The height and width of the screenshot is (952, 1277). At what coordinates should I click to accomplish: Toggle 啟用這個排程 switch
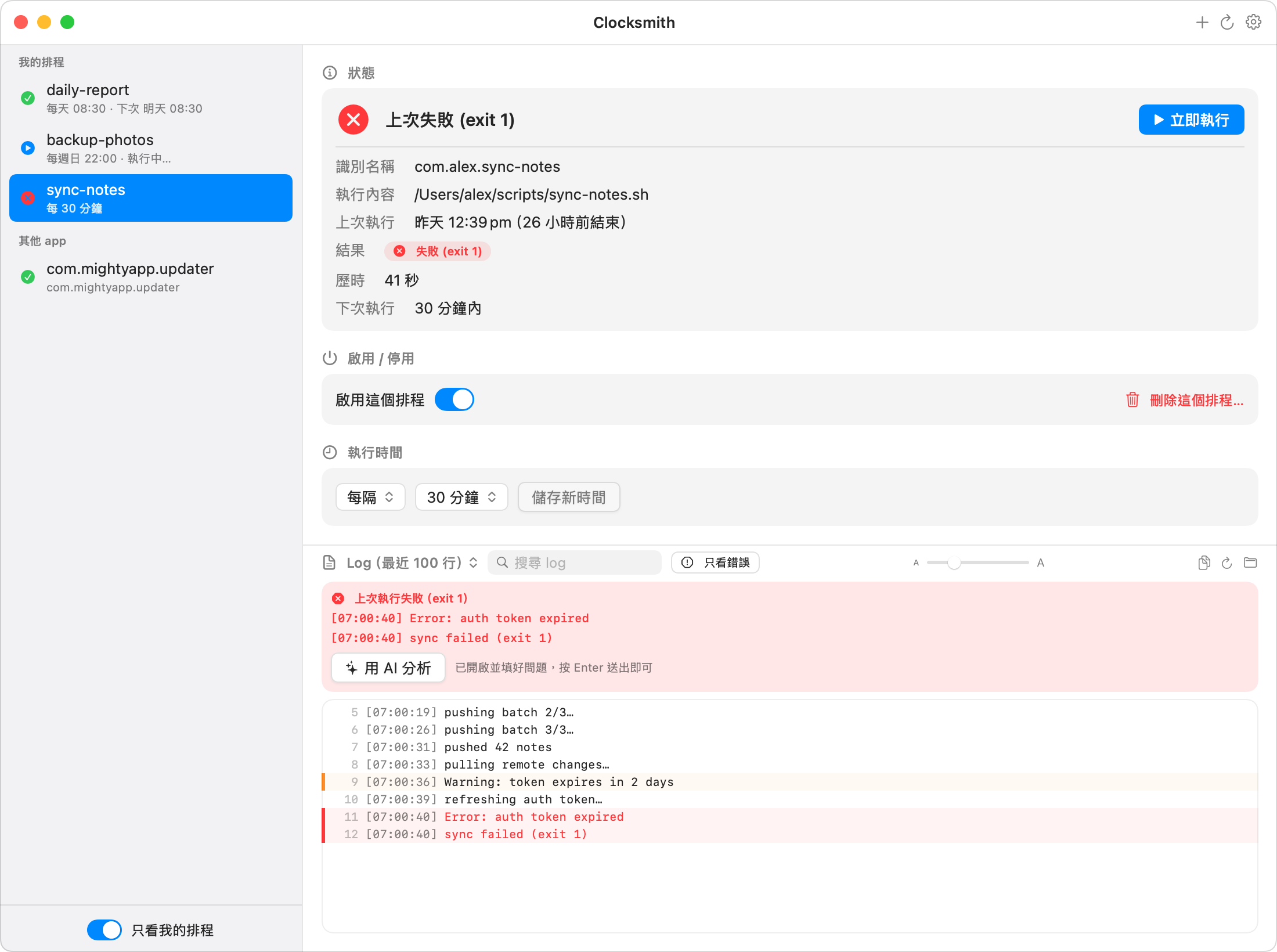click(454, 400)
